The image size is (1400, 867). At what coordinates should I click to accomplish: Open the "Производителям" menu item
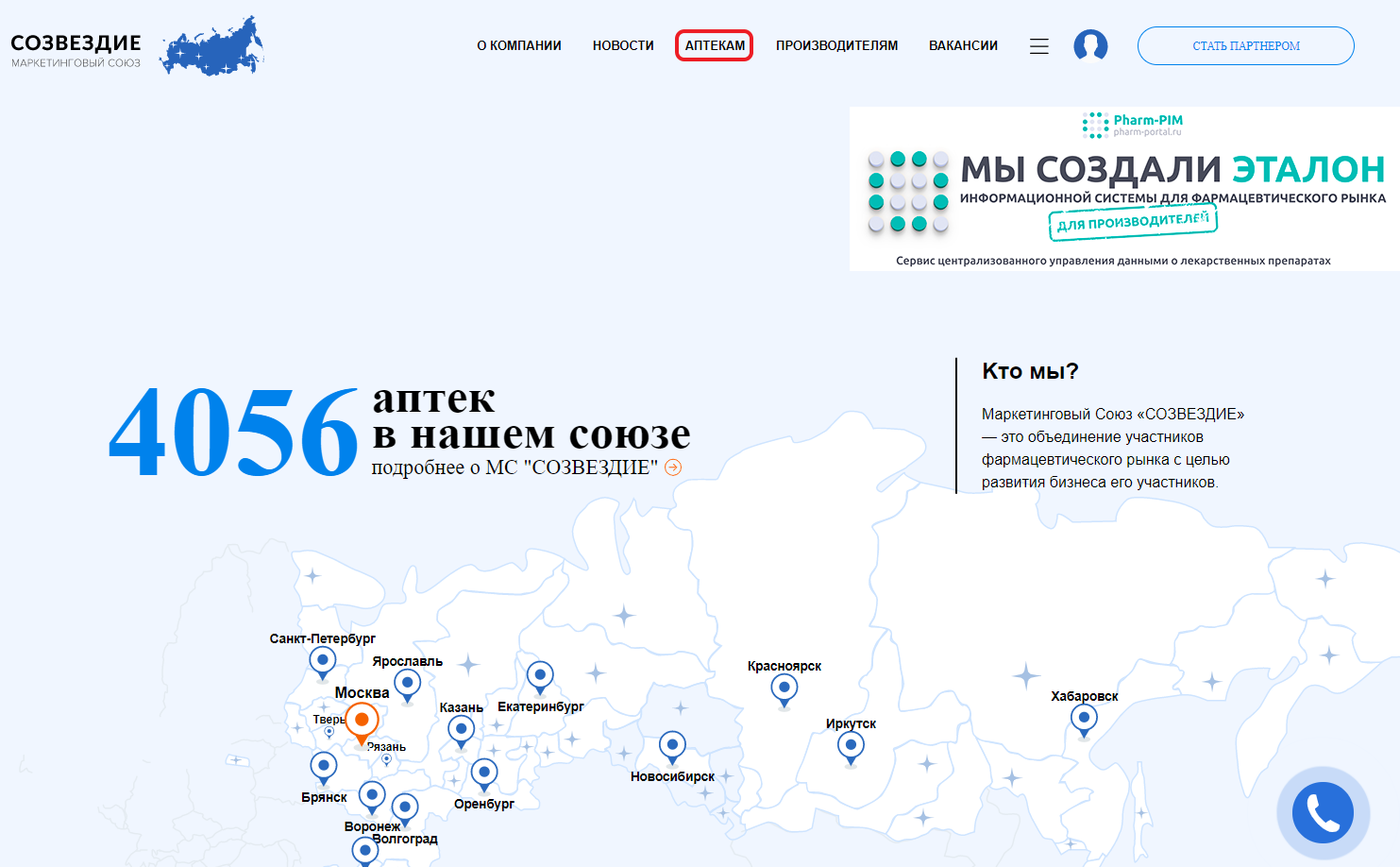point(836,45)
